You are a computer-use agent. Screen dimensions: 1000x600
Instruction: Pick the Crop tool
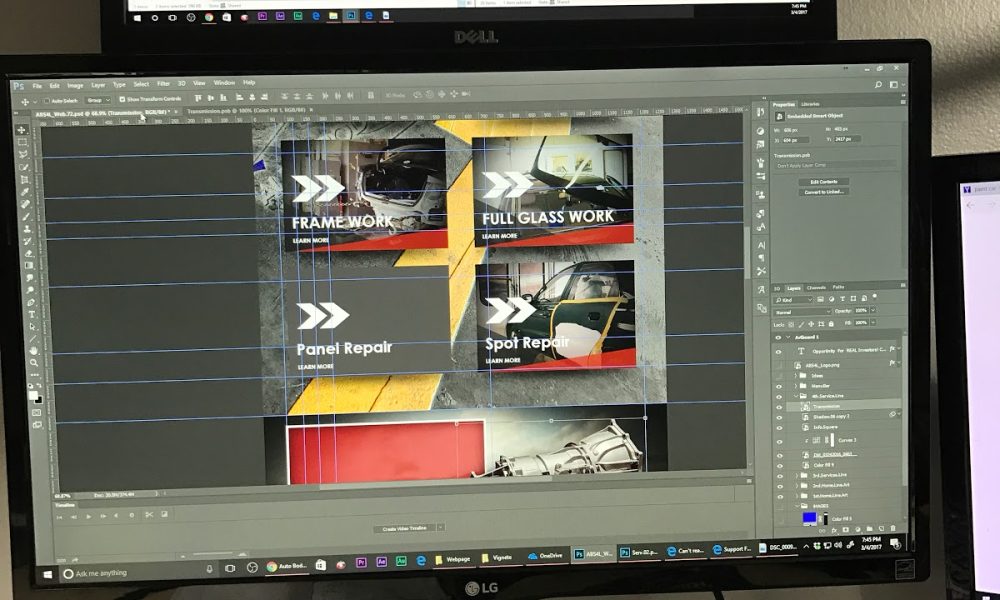(23, 179)
